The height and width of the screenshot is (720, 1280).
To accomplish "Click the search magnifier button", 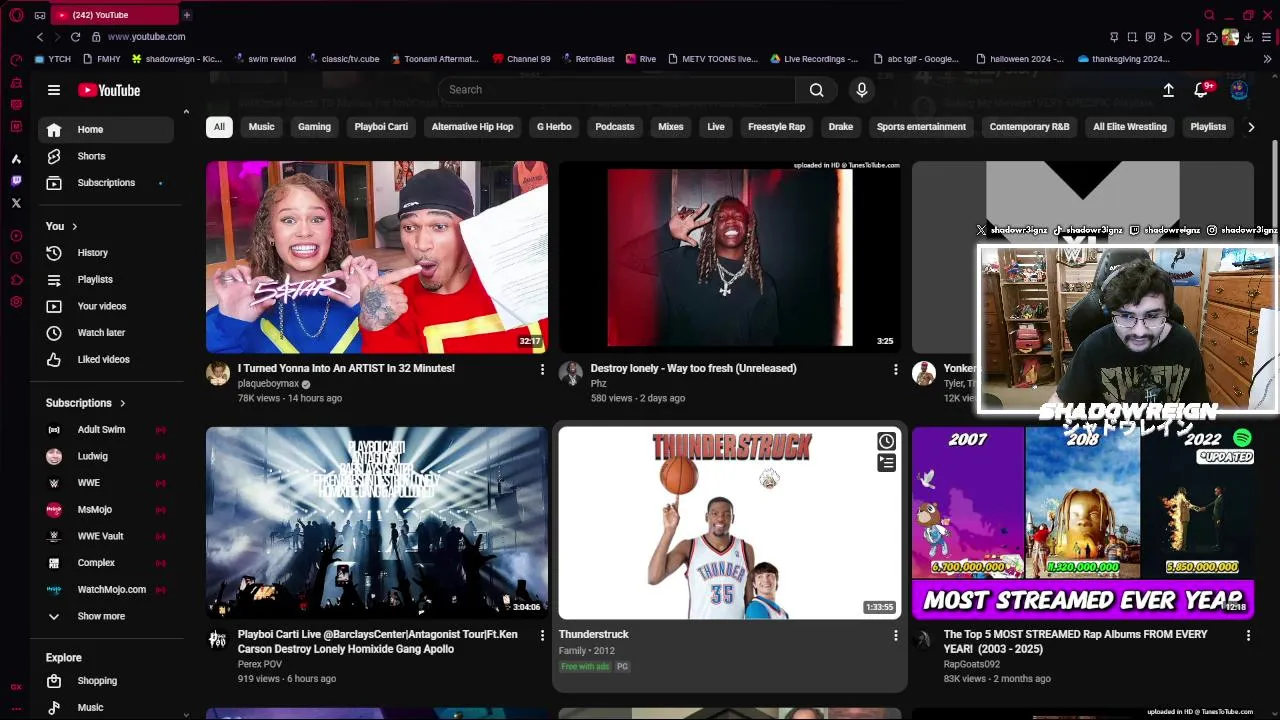I will pos(817,90).
